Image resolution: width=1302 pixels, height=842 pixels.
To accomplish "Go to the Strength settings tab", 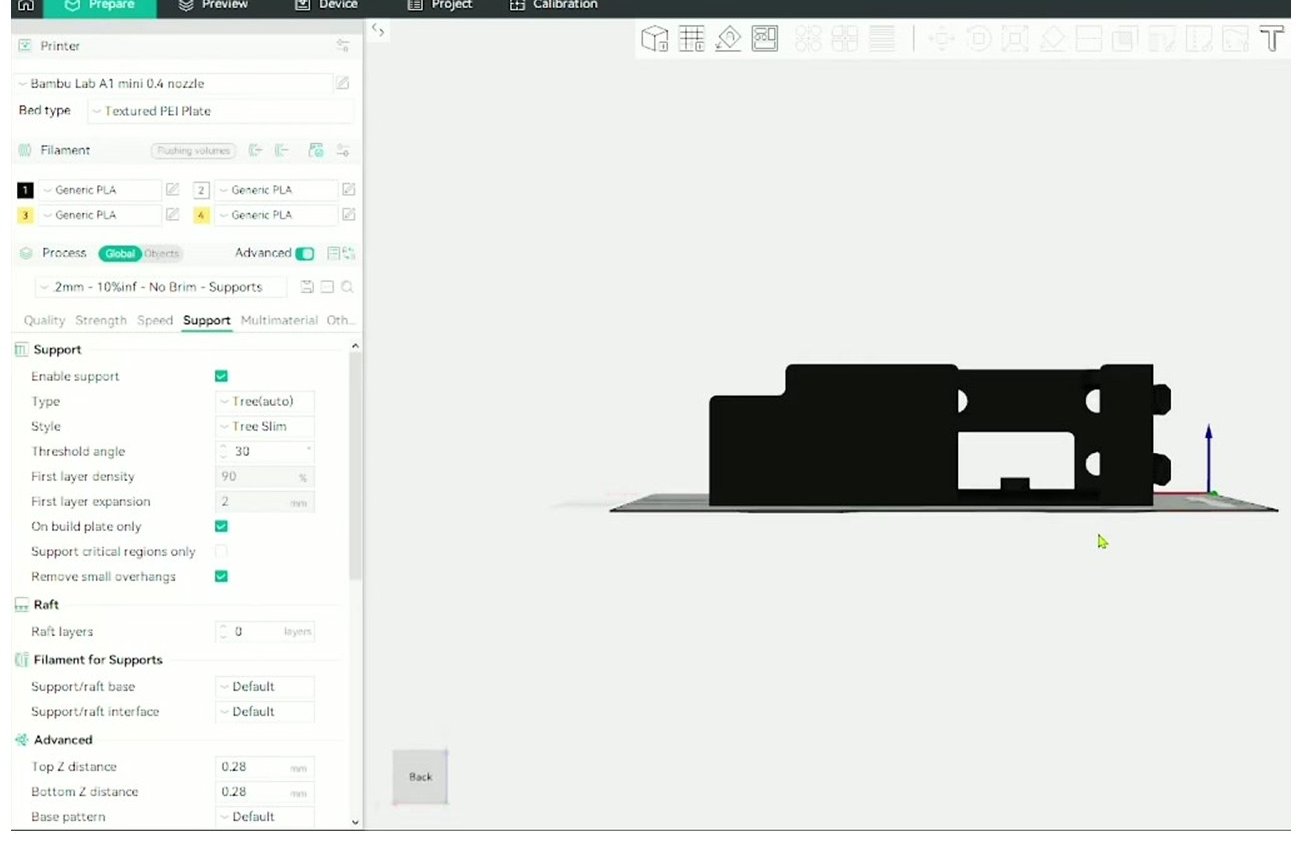I will (101, 321).
